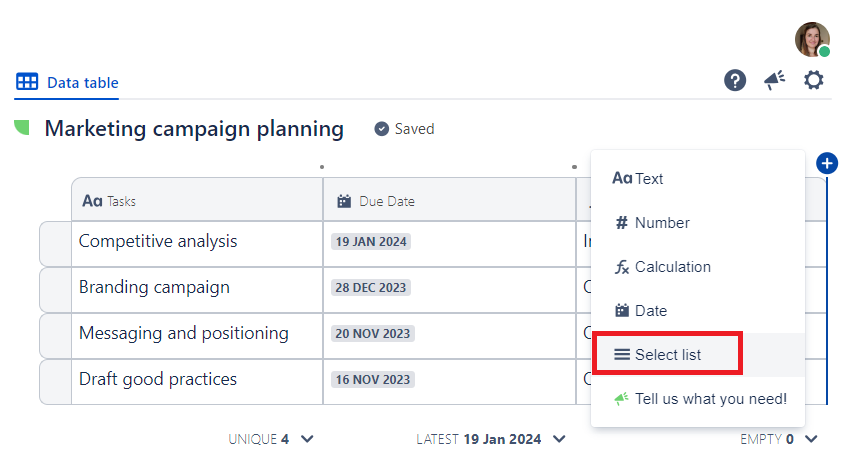The image size is (855, 474).
Task: Click the green page status marker
Action: tap(22, 128)
